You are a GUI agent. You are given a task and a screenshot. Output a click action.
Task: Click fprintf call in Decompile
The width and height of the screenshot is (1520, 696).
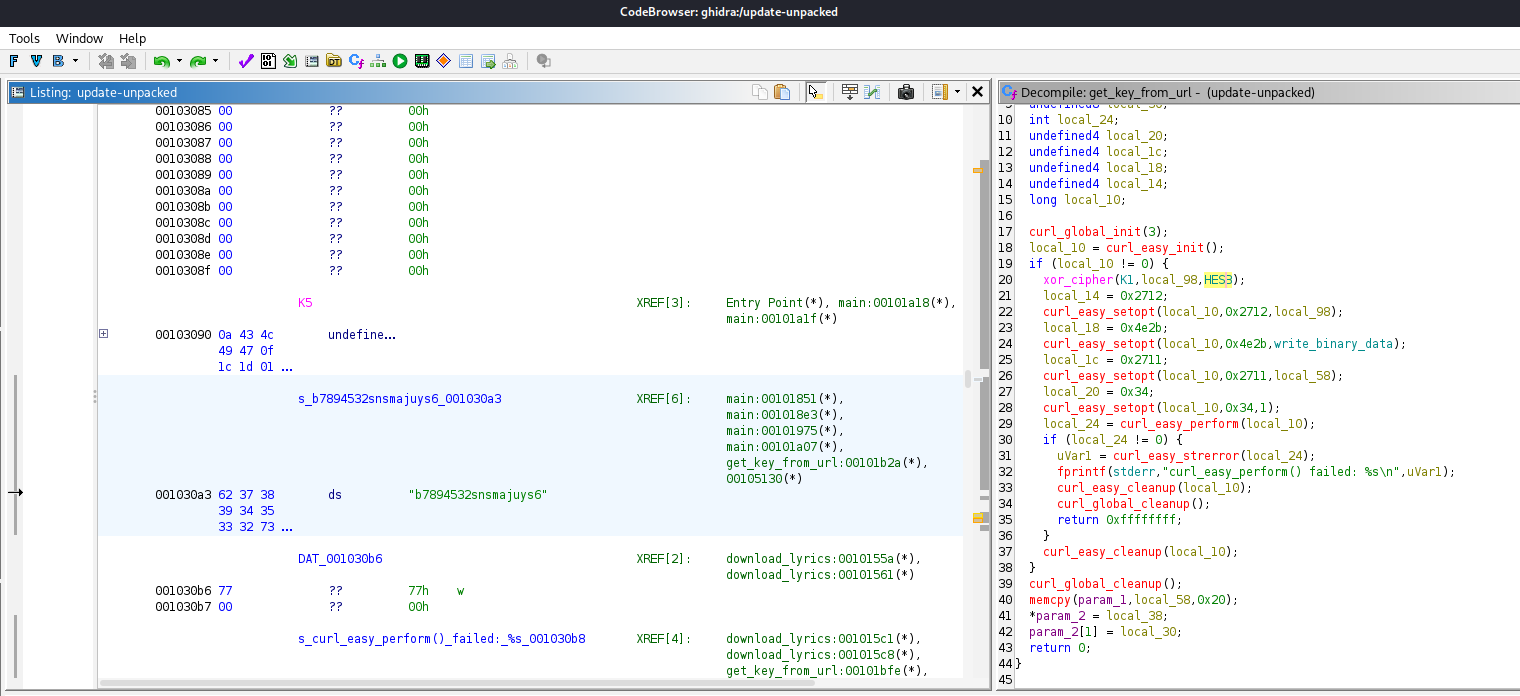(x=1081, y=472)
